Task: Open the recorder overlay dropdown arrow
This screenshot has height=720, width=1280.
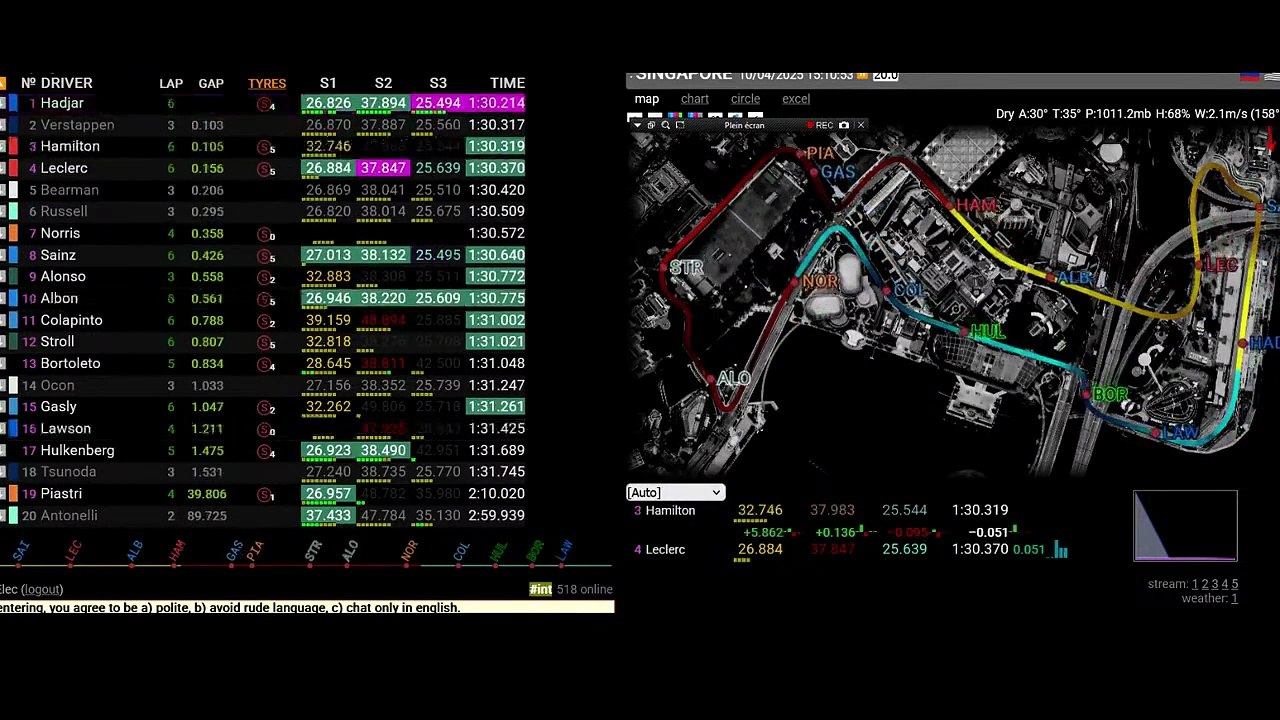Action: [638, 125]
